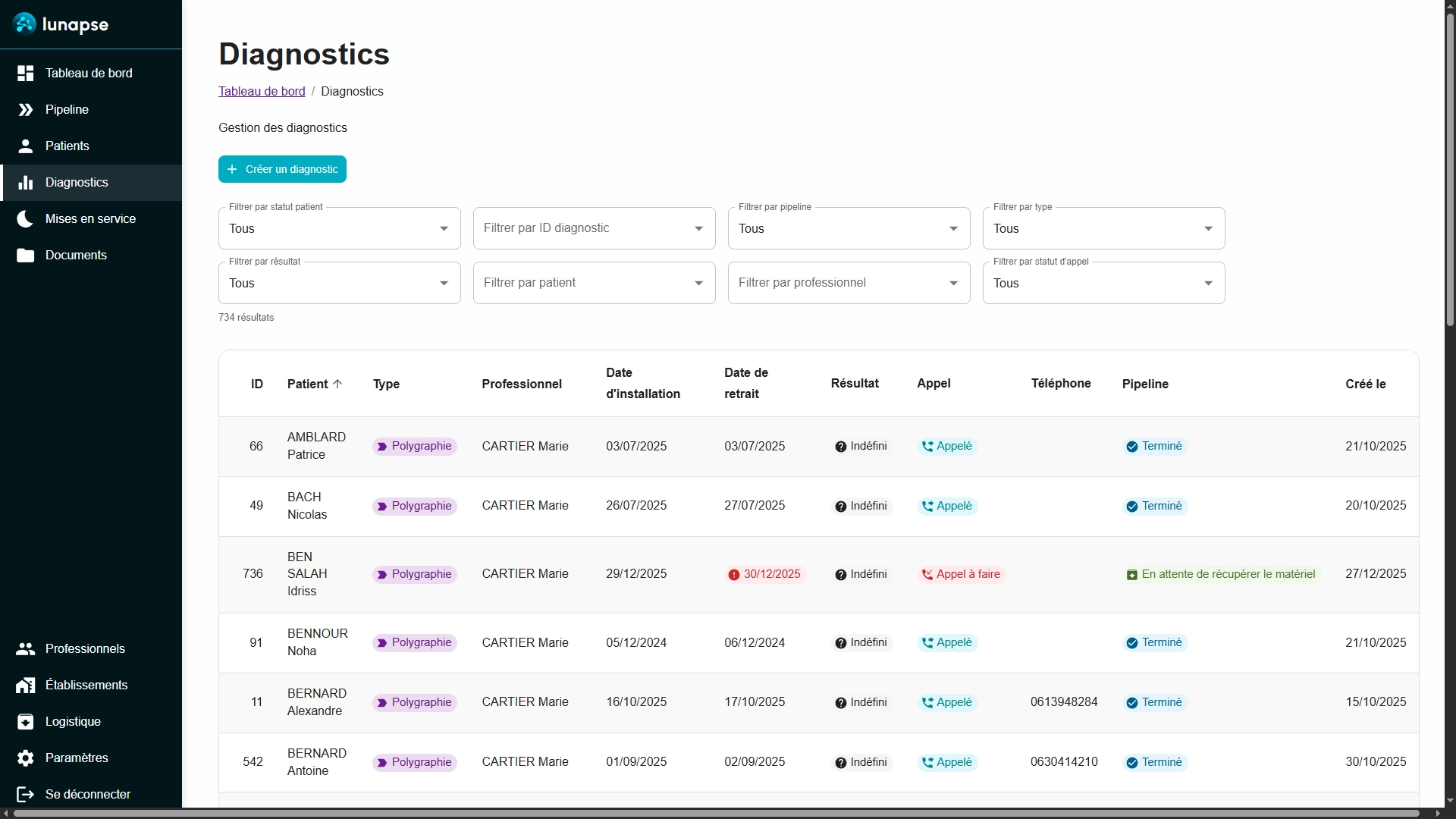This screenshot has width=1456, height=819.
Task: Click the Créer un diagnostic button
Action: [x=282, y=169]
